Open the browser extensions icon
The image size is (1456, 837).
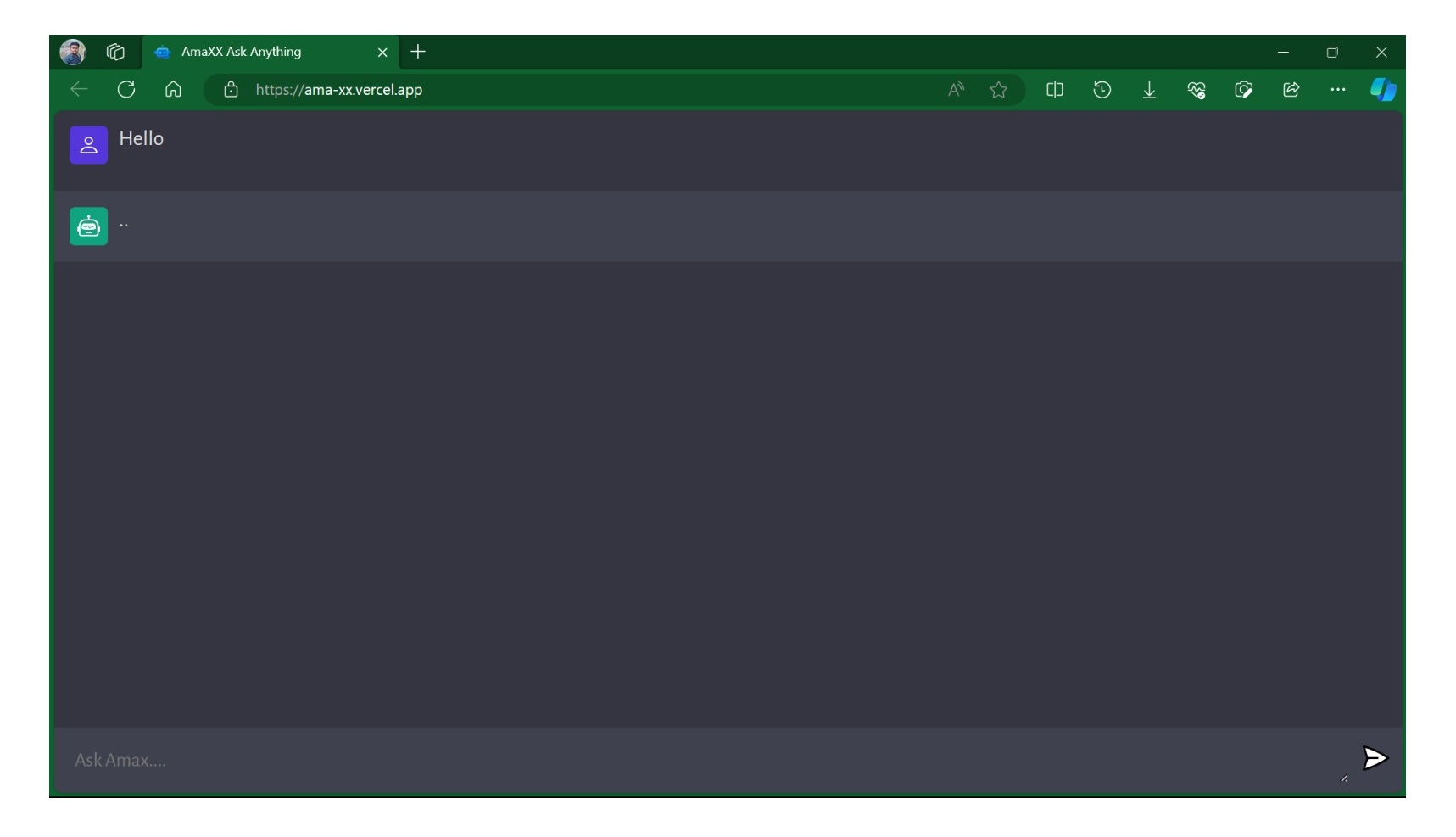coord(1244,89)
